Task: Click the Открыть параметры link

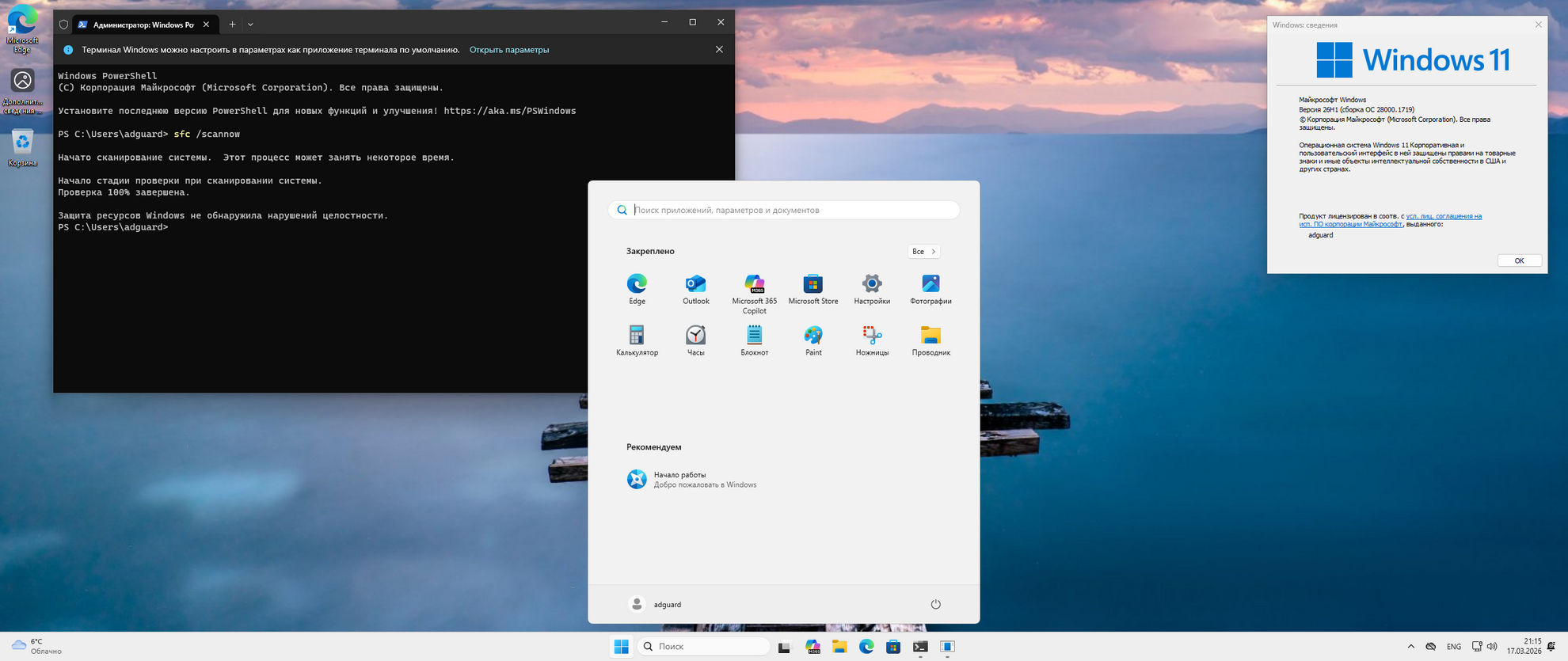Action: [508, 50]
